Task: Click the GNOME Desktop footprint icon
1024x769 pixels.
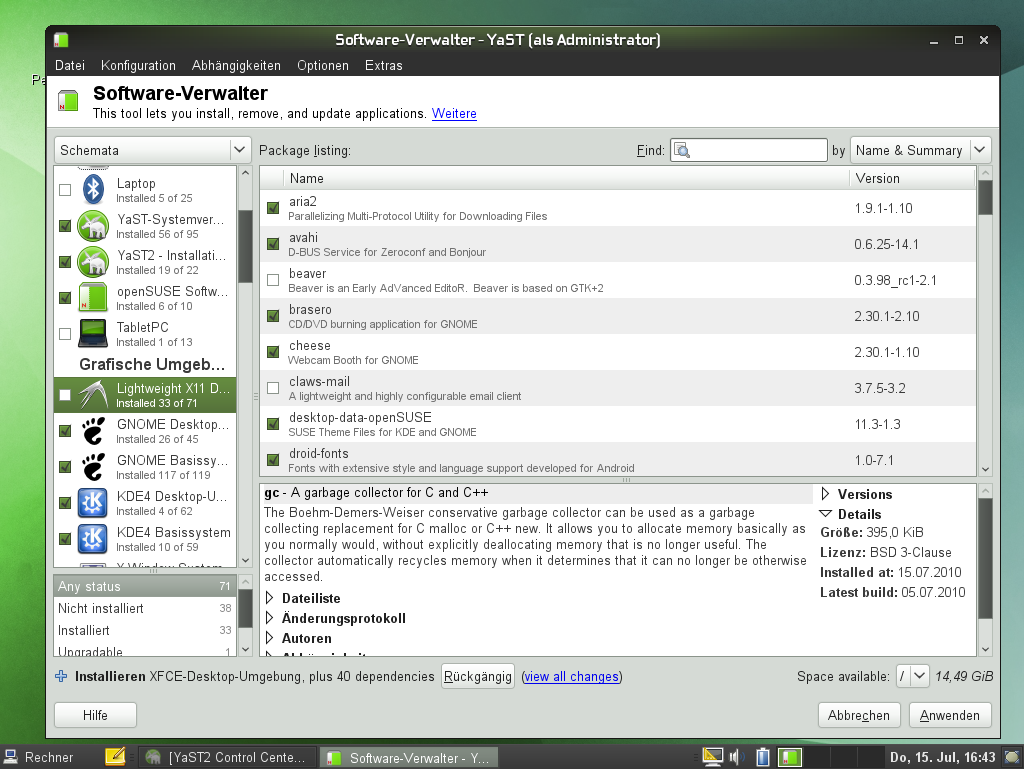Action: 94,431
